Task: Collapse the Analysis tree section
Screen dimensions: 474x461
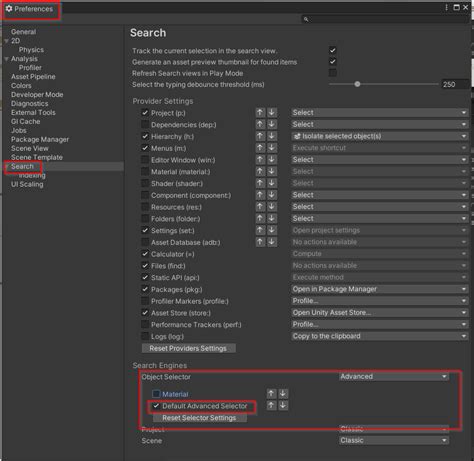Action: pos(6,59)
